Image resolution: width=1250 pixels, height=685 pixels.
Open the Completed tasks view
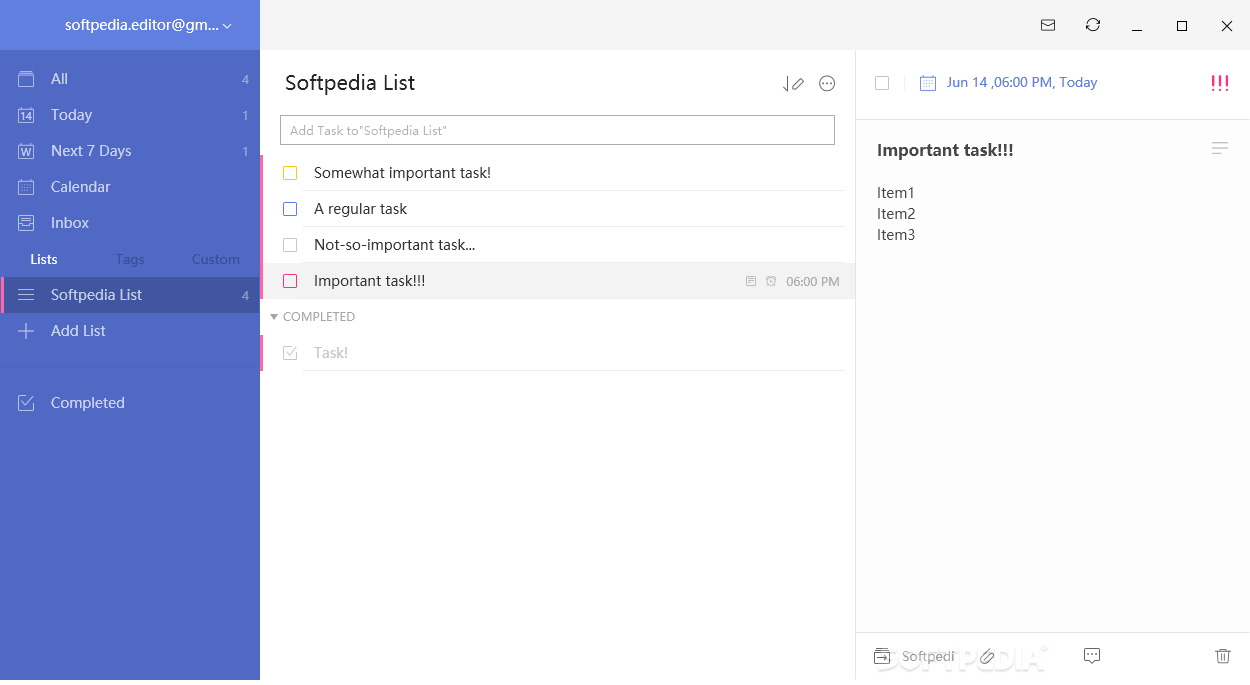point(130,403)
